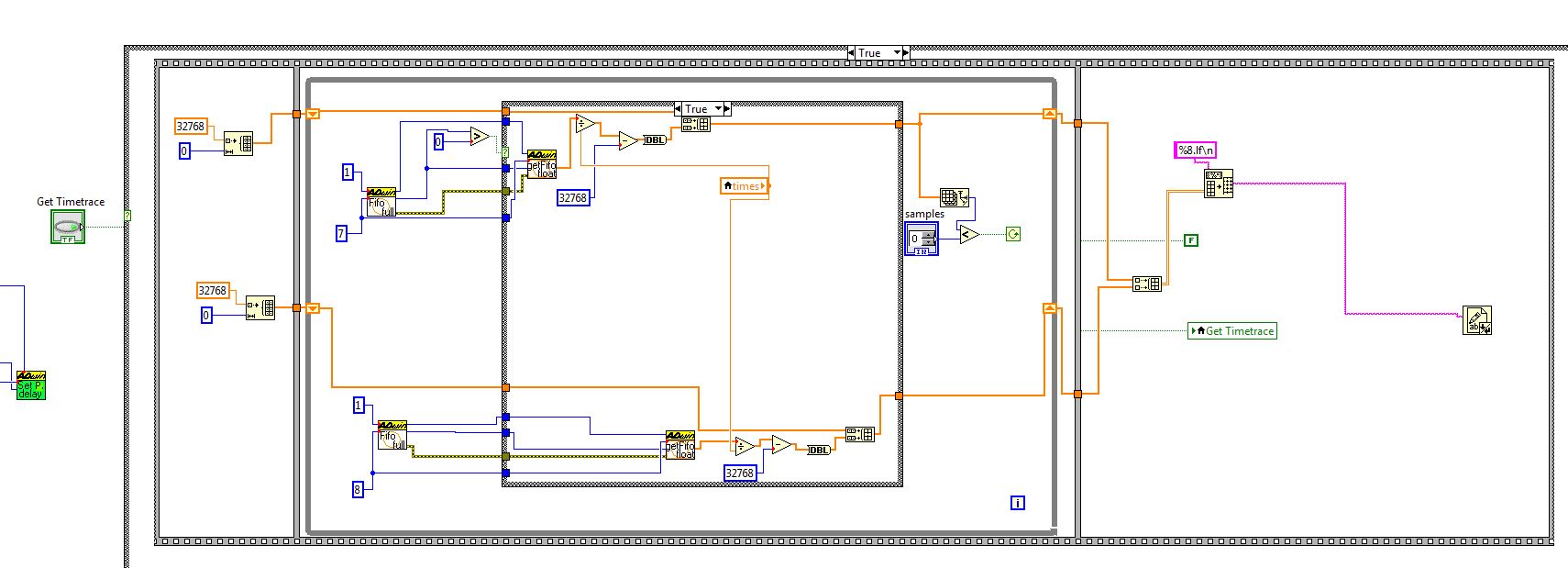Go to the previous case in the outer case structure
Screen dimensions: 1568x568
pyautogui.click(x=853, y=53)
